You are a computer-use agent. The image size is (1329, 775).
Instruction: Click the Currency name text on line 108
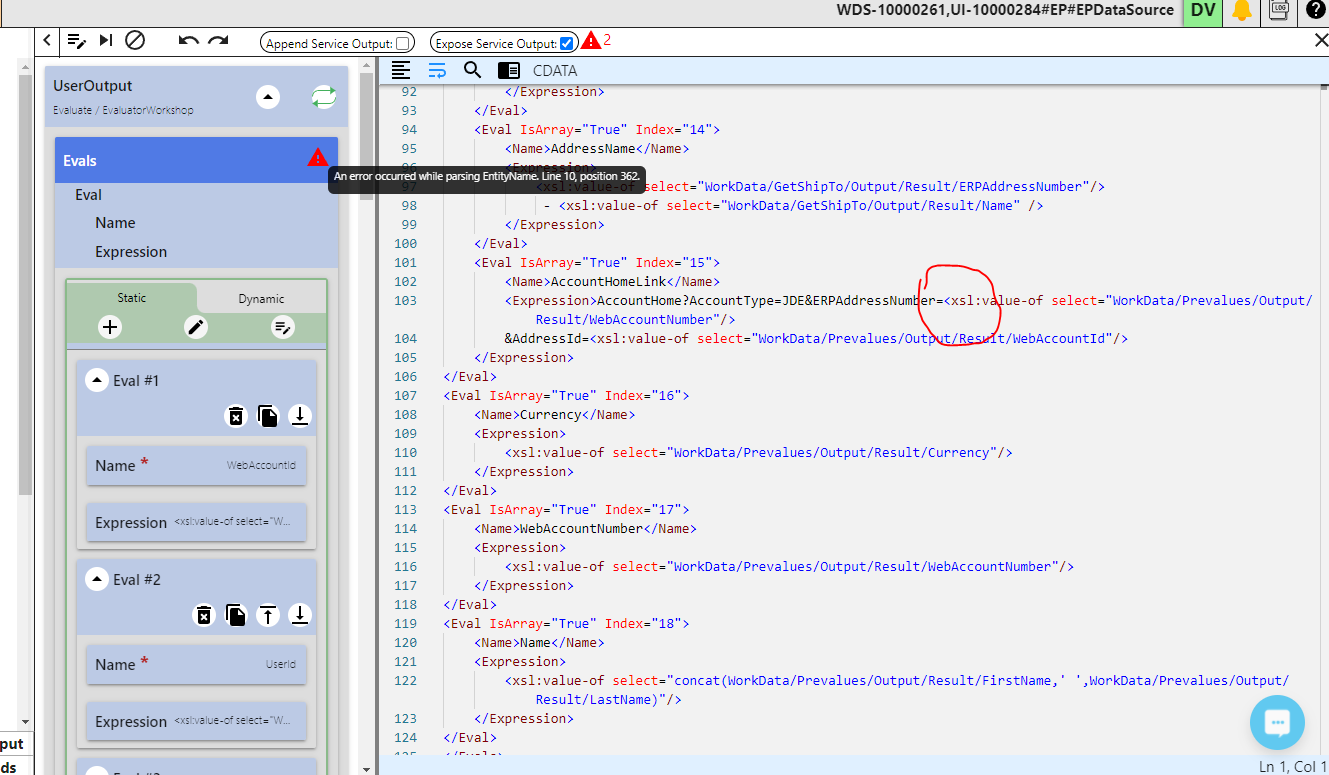[551, 415]
